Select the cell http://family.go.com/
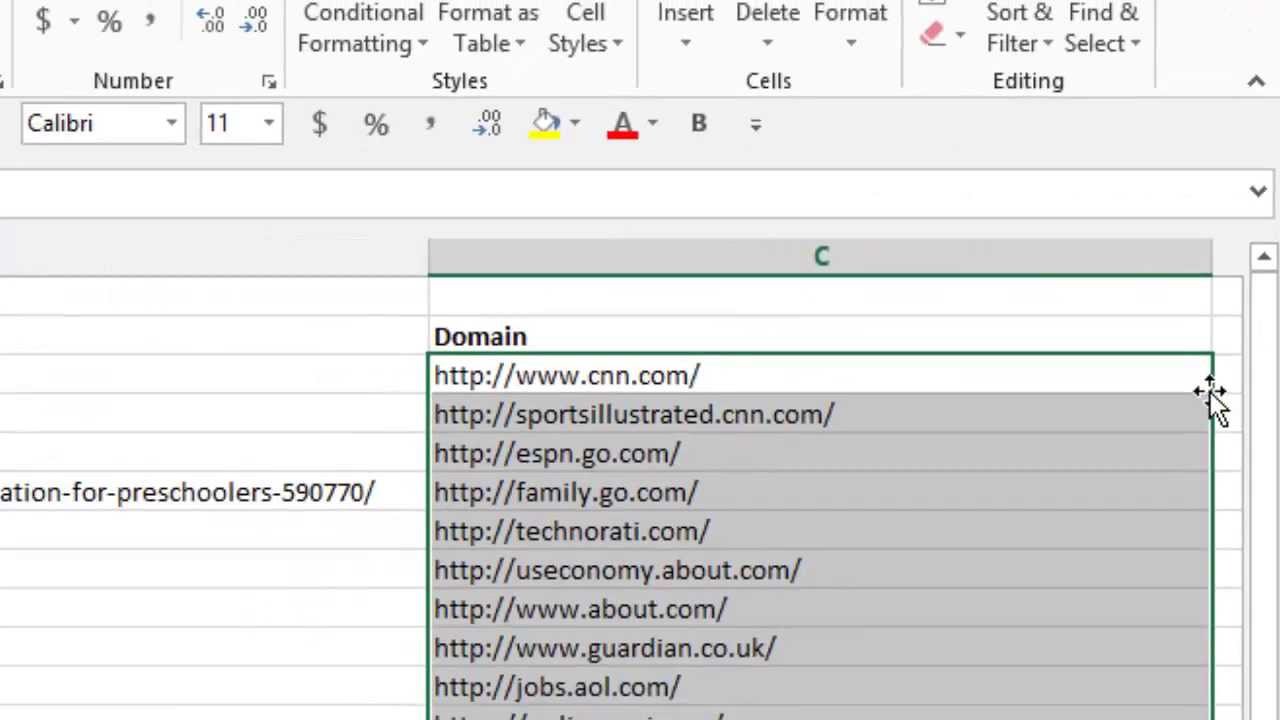The width and height of the screenshot is (1280, 720). click(820, 492)
